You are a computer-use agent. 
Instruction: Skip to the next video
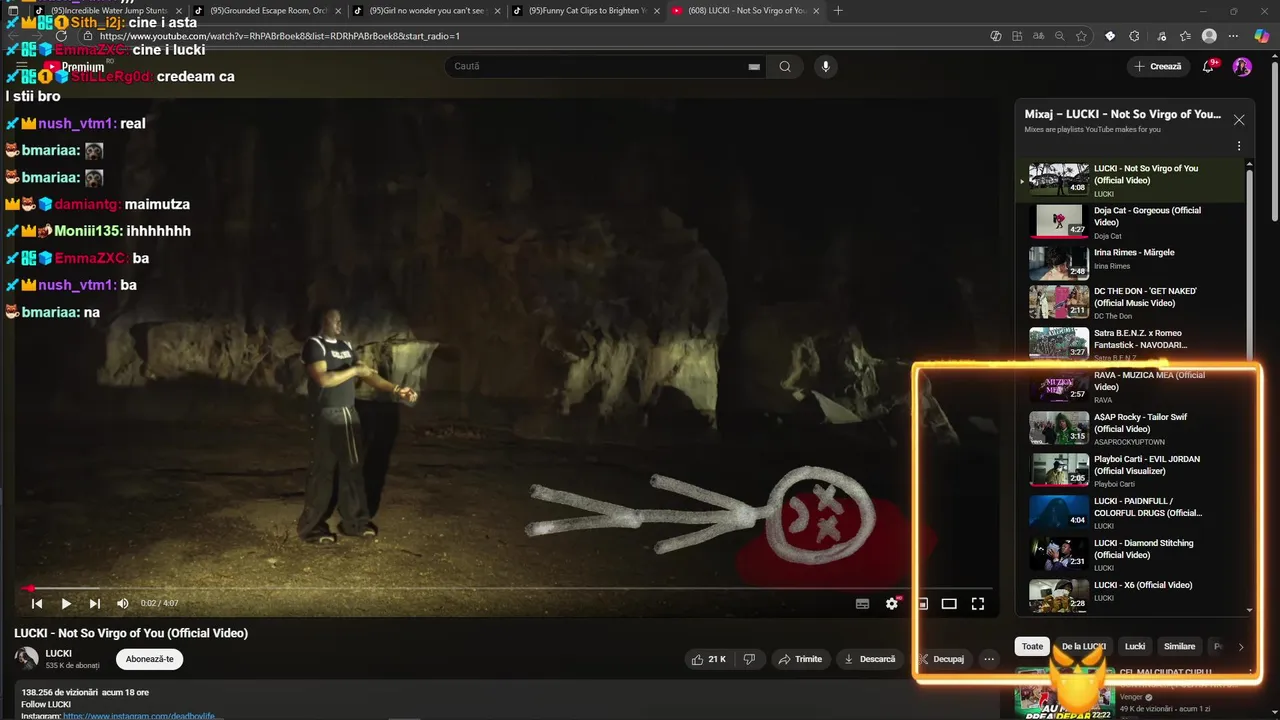95,603
